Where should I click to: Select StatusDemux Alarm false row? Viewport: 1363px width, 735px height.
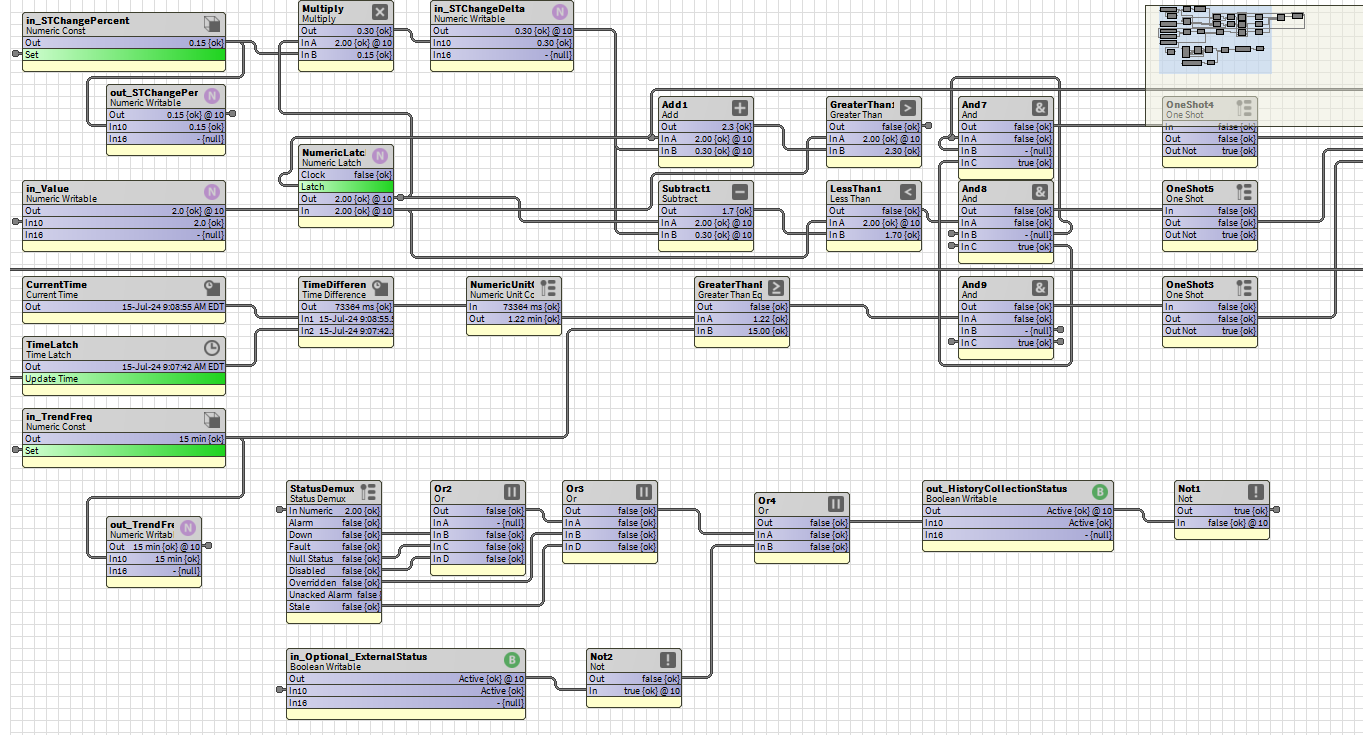(x=334, y=523)
